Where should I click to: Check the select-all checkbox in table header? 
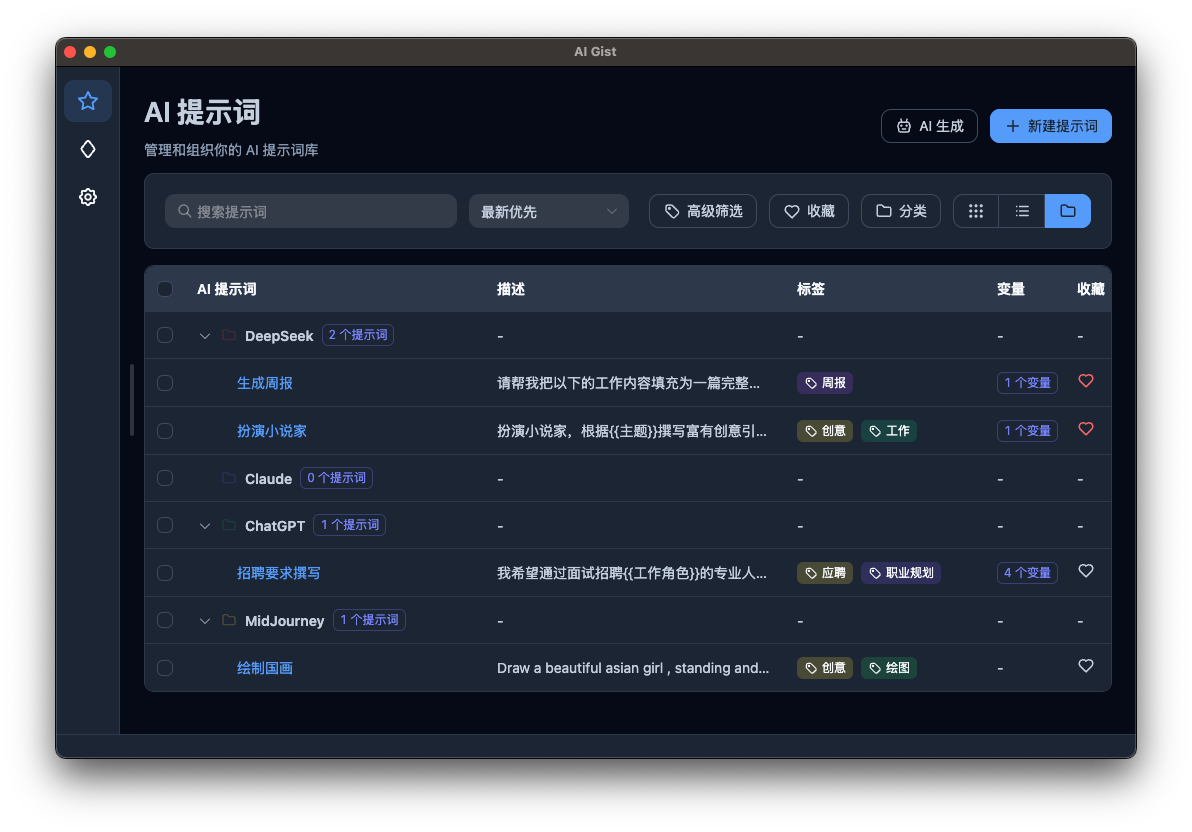[165, 289]
